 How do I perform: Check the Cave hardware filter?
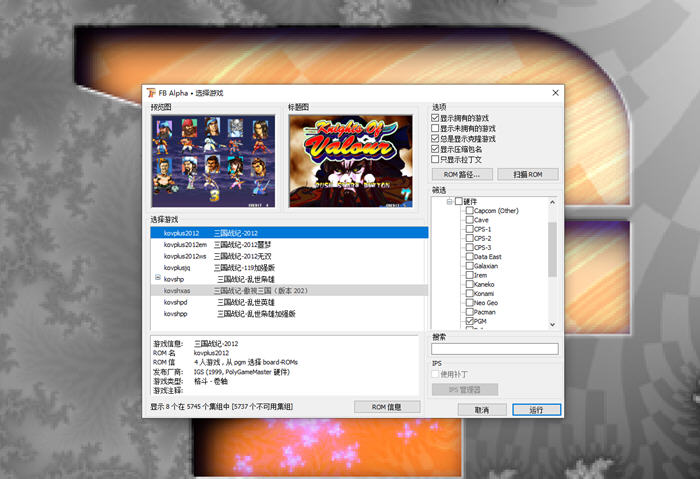469,220
